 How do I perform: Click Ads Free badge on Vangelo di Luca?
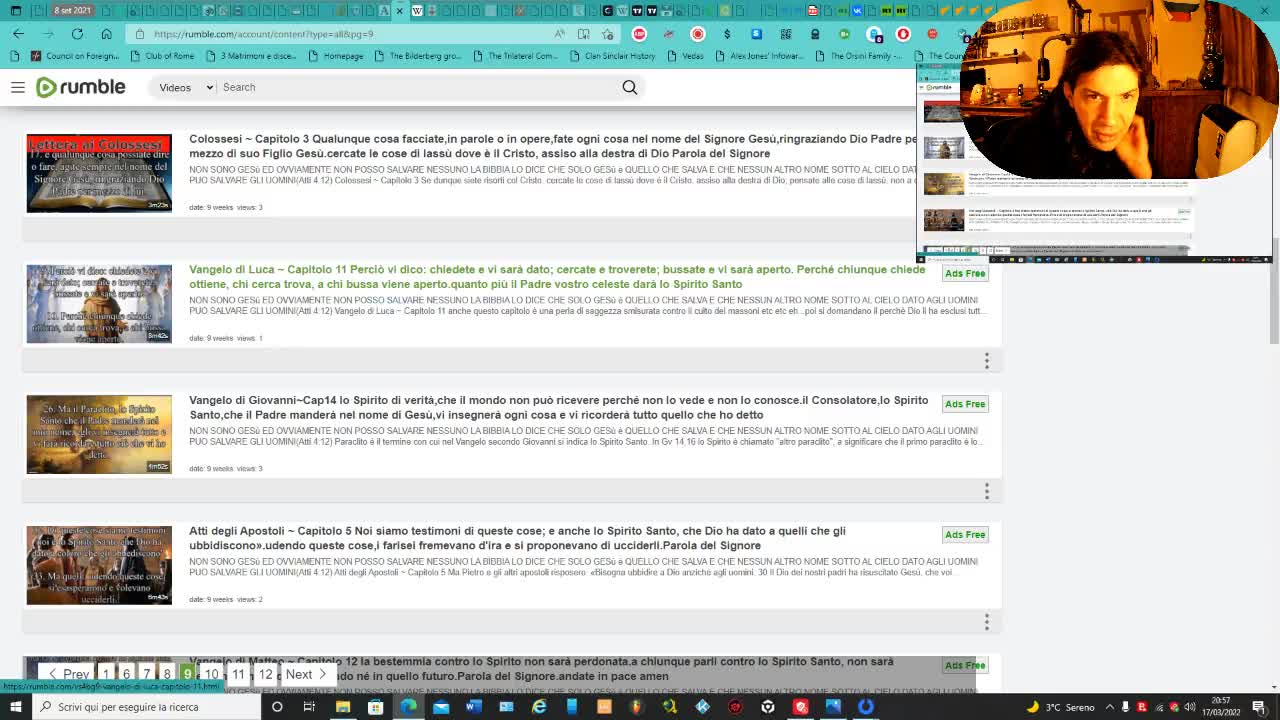(965, 273)
